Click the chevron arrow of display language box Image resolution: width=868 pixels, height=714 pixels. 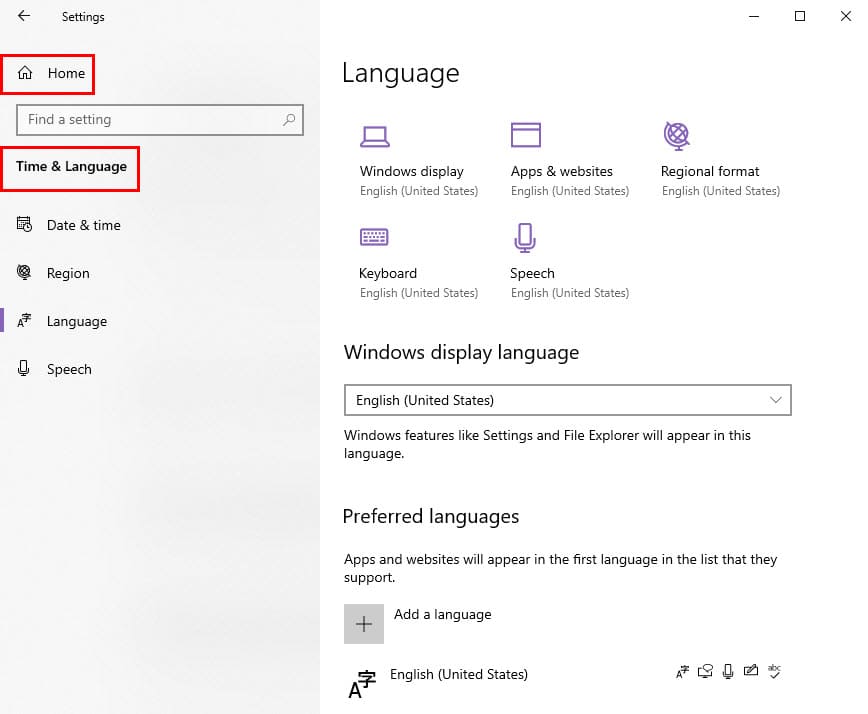coord(776,400)
